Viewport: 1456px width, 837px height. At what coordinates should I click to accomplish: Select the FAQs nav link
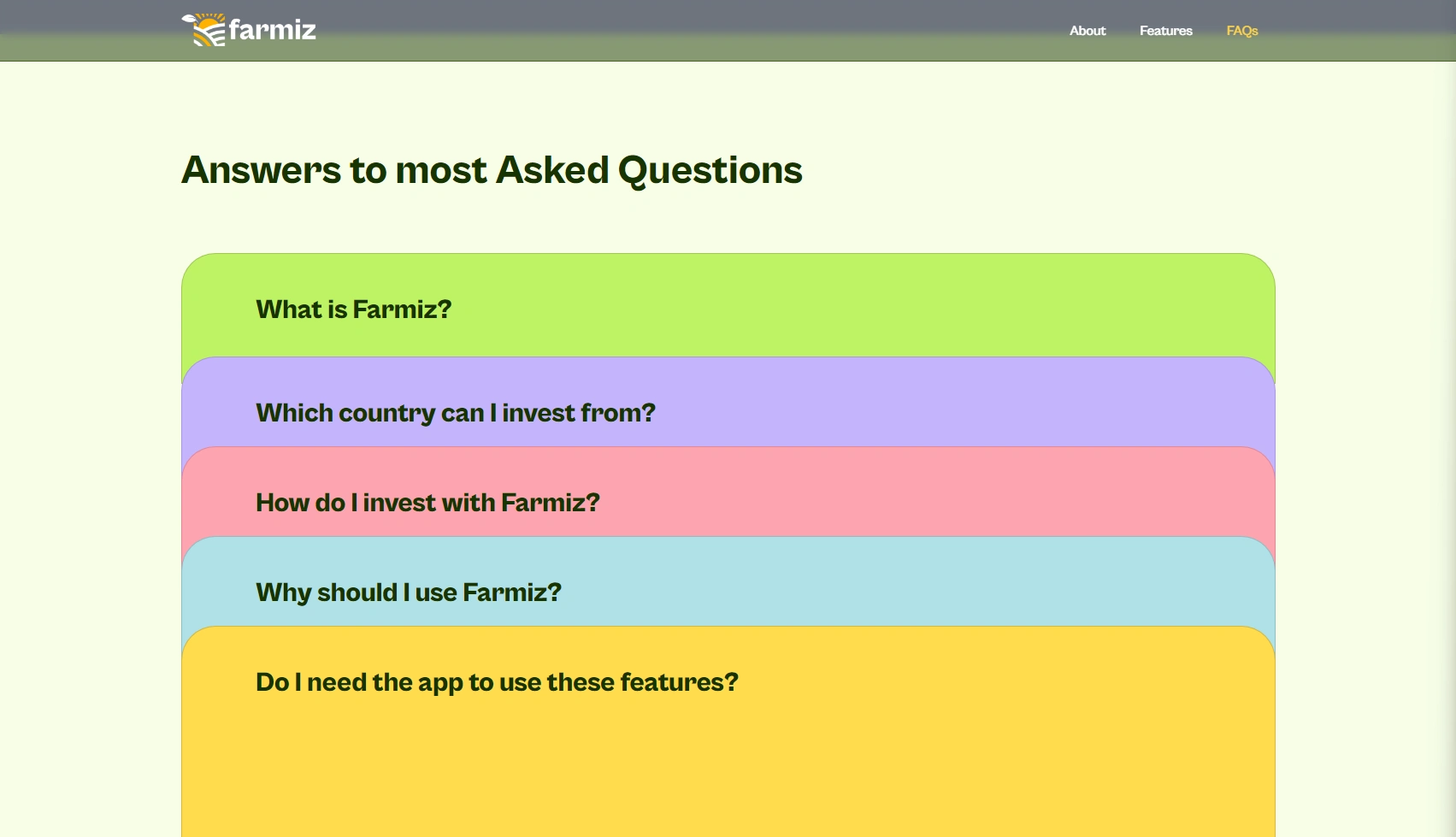[x=1242, y=31]
